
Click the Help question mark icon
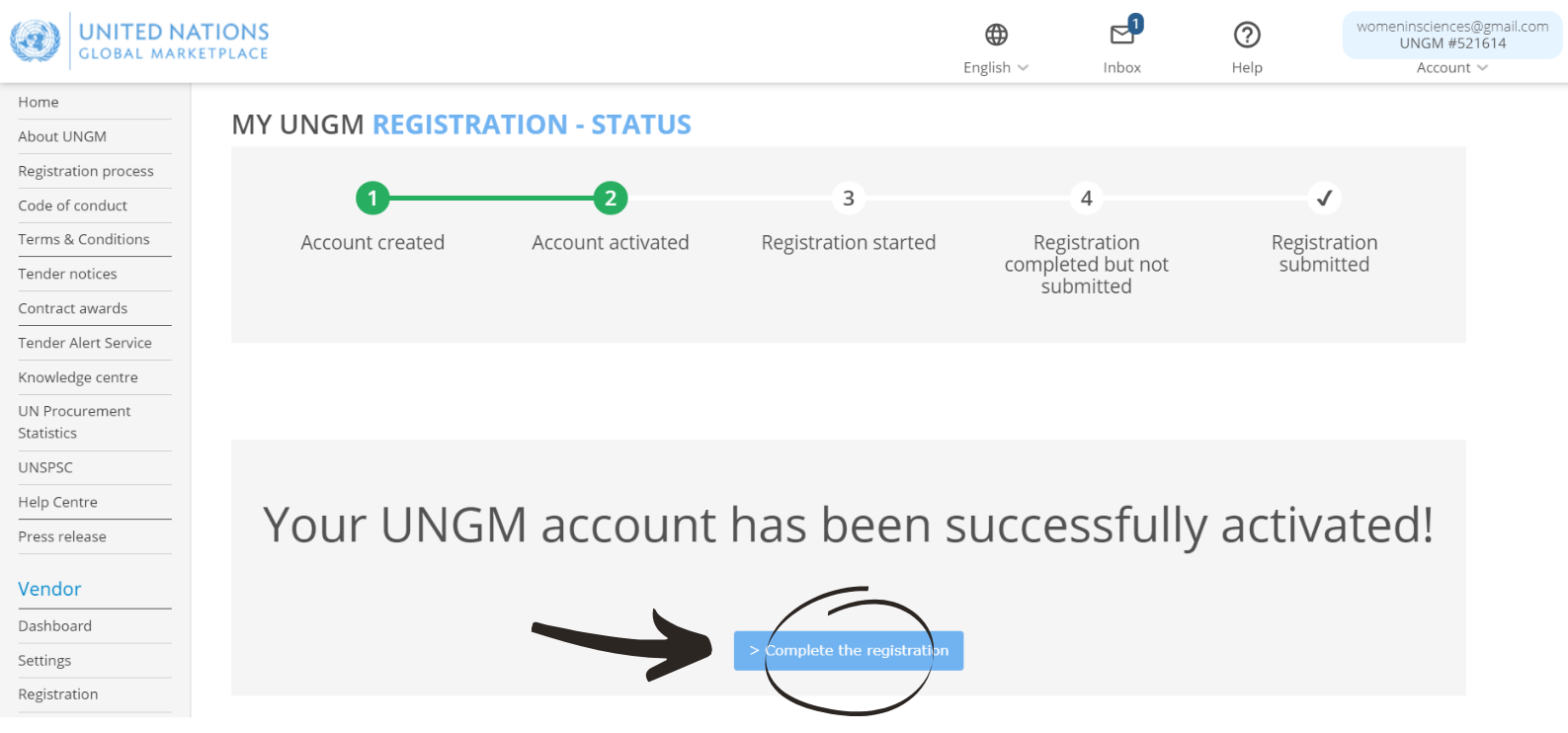1247,35
